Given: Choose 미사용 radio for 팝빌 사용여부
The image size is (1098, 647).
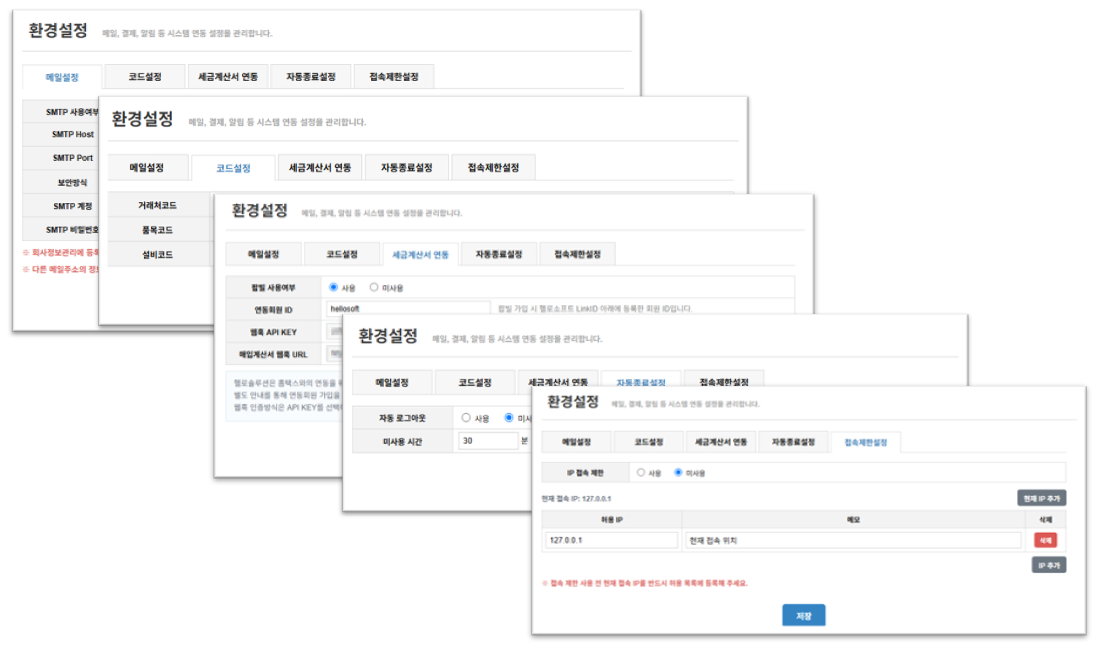Looking at the screenshot, I should click(x=374, y=287).
